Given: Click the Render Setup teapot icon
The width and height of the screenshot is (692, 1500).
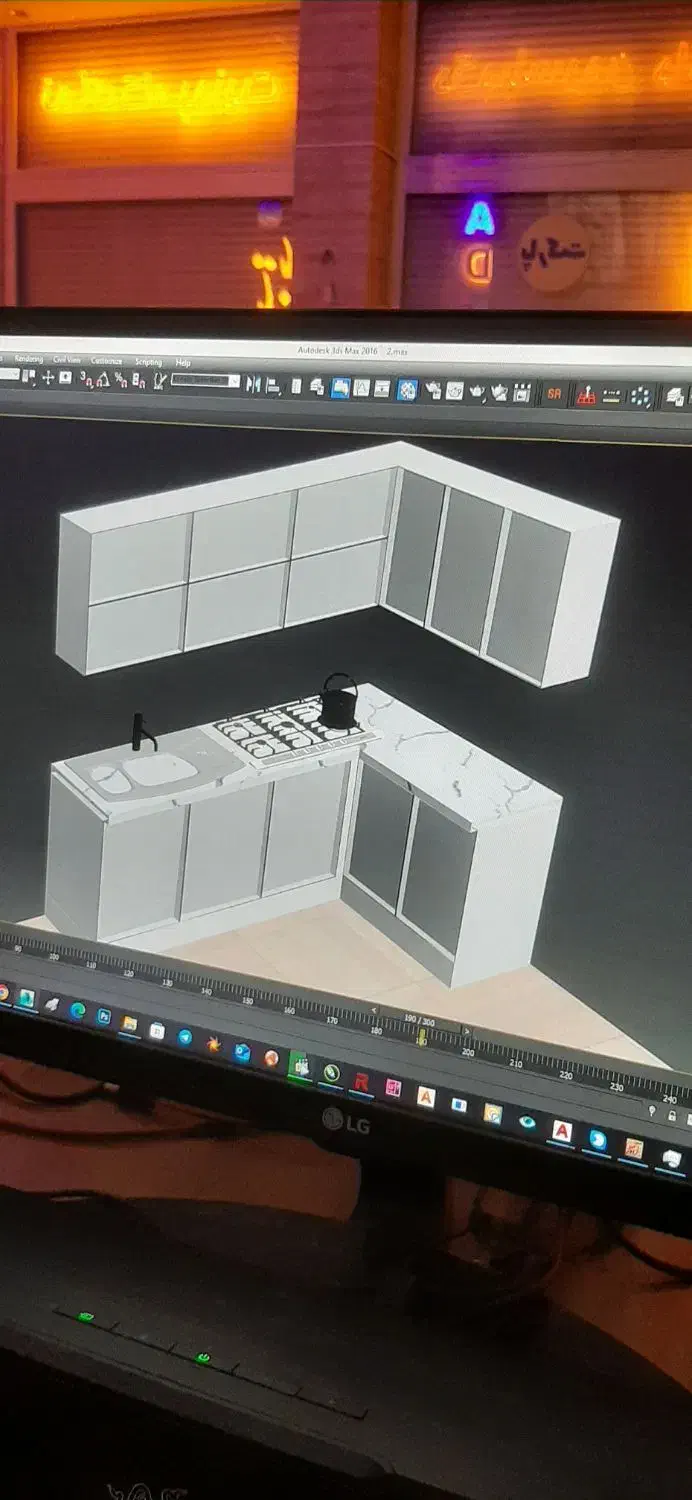Looking at the screenshot, I should coord(433,390).
